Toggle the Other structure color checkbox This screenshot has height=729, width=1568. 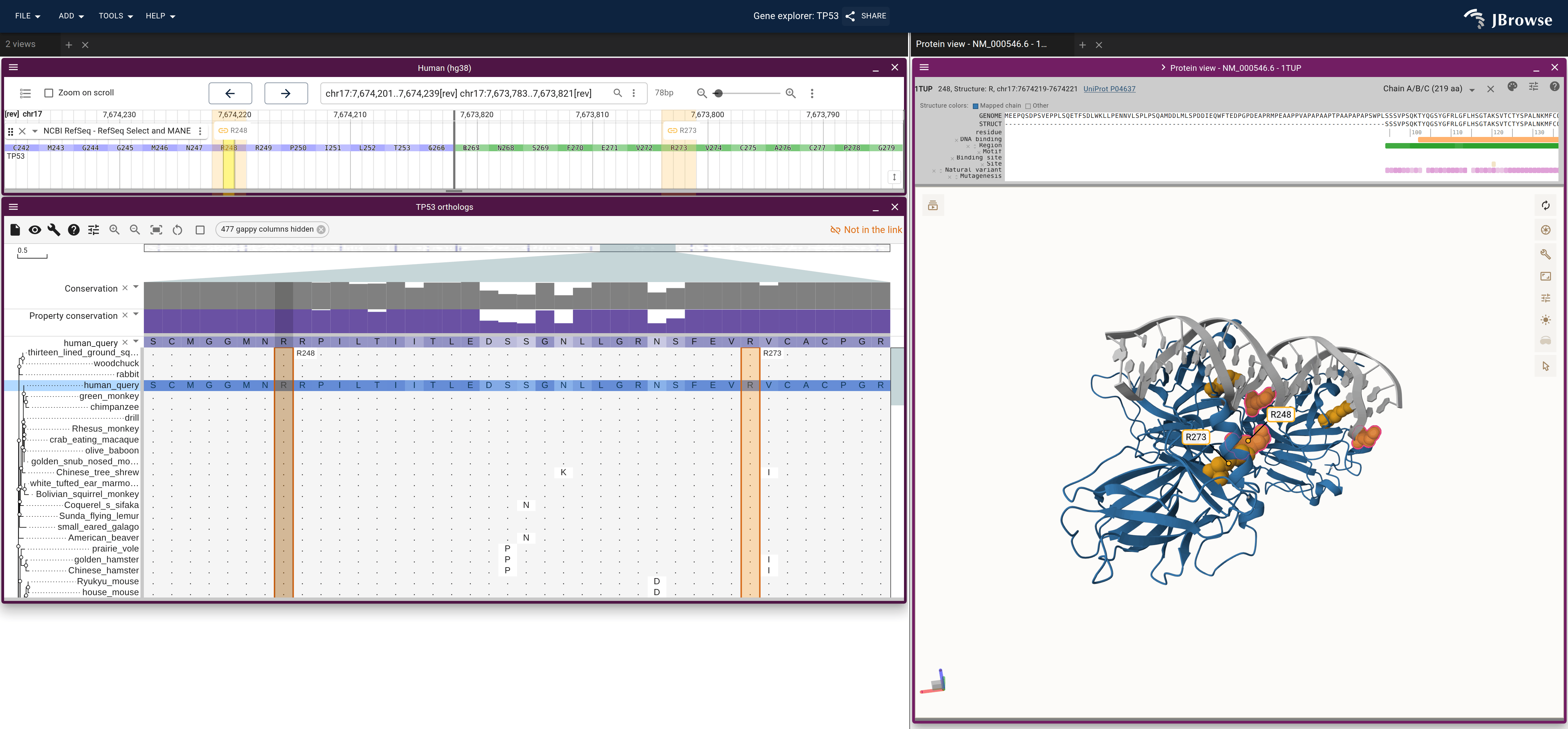(x=1028, y=106)
